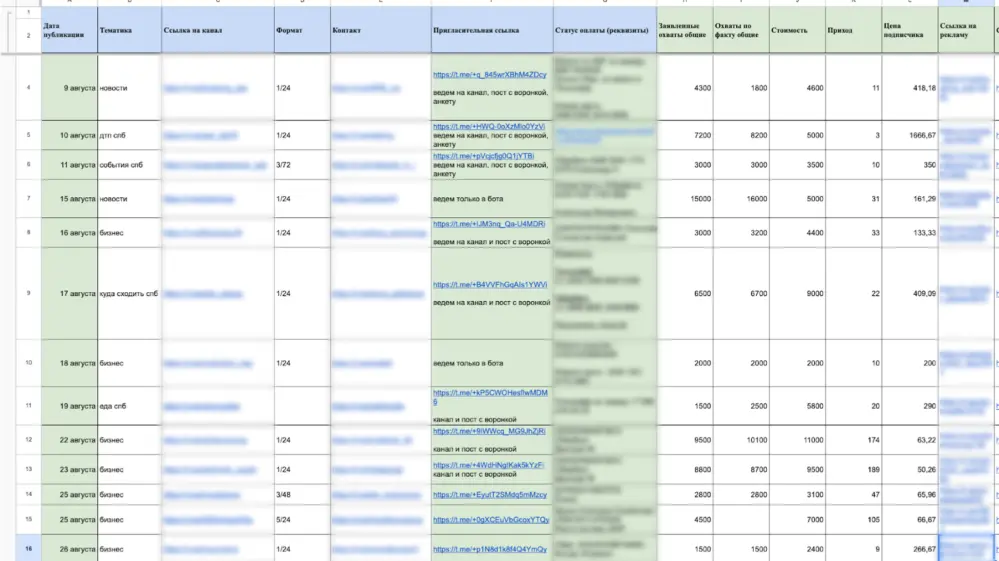Screen dimensions: 999x561
Task: Select the "3/48" format cell
Action: point(303,495)
